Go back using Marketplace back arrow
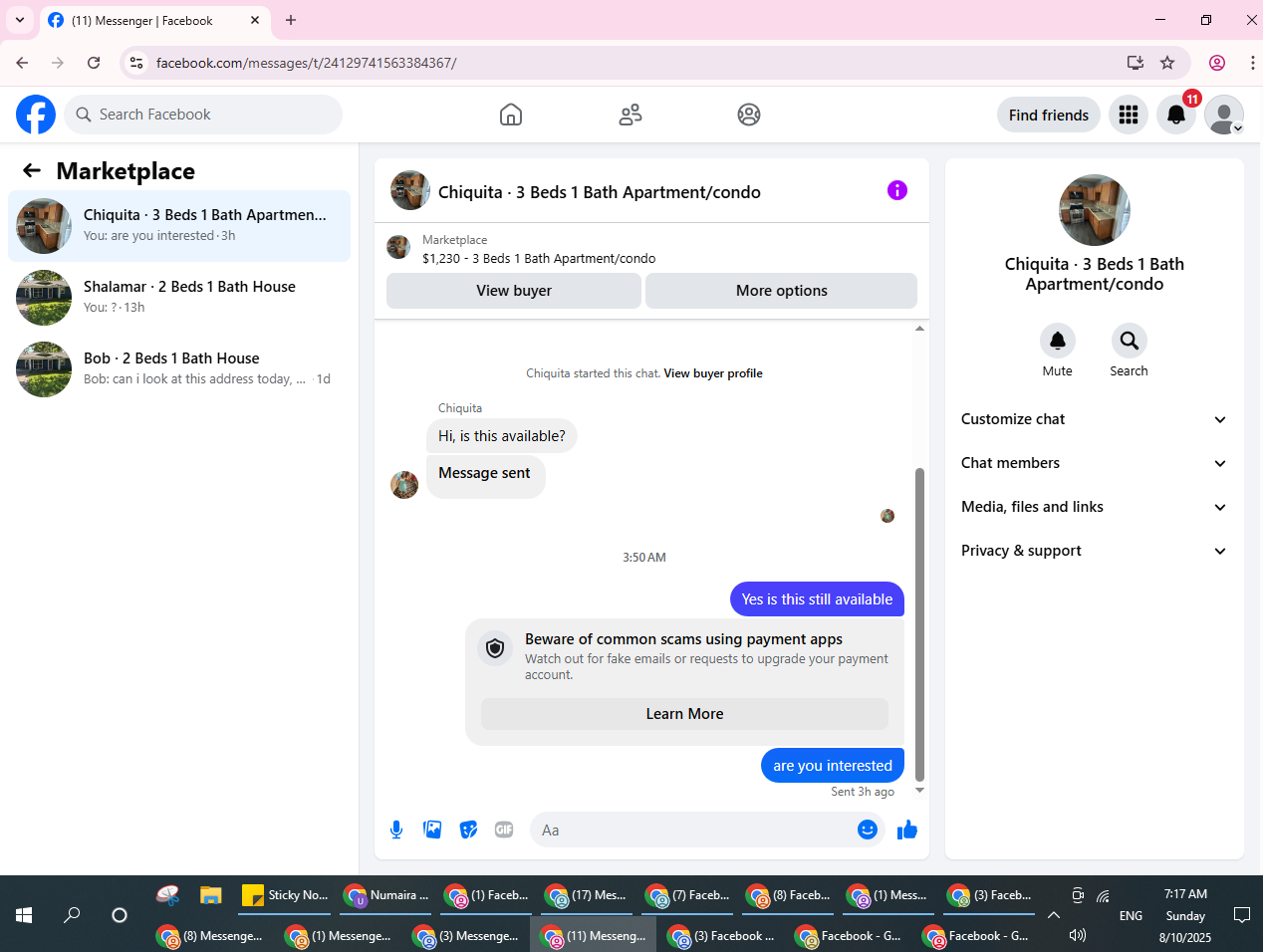 32,170
